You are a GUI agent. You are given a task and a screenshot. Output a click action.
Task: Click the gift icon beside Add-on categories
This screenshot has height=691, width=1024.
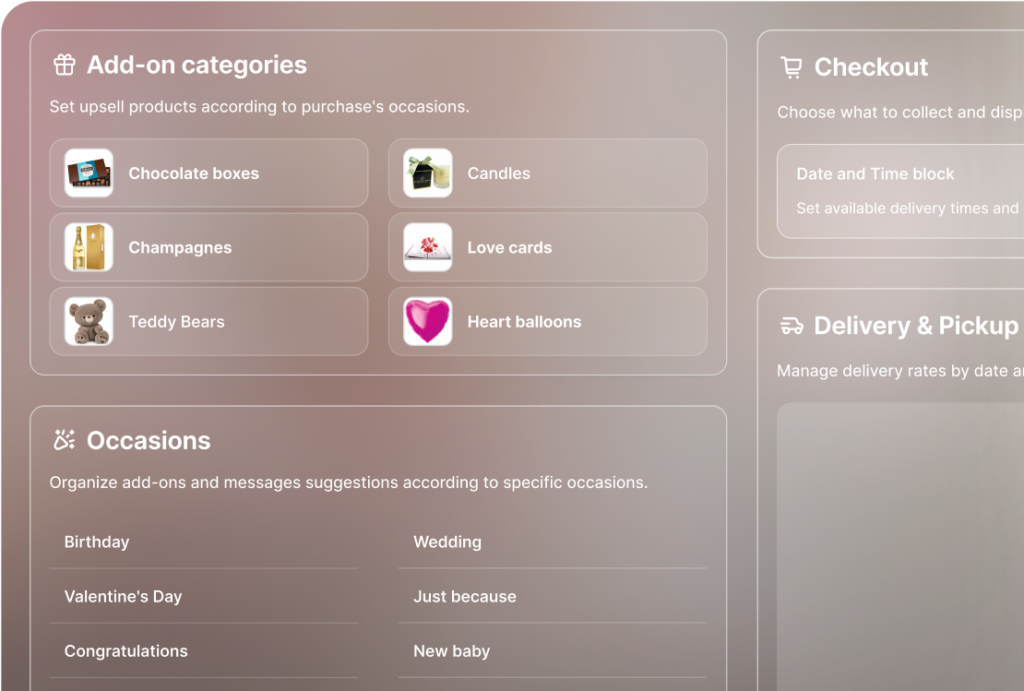coord(64,66)
